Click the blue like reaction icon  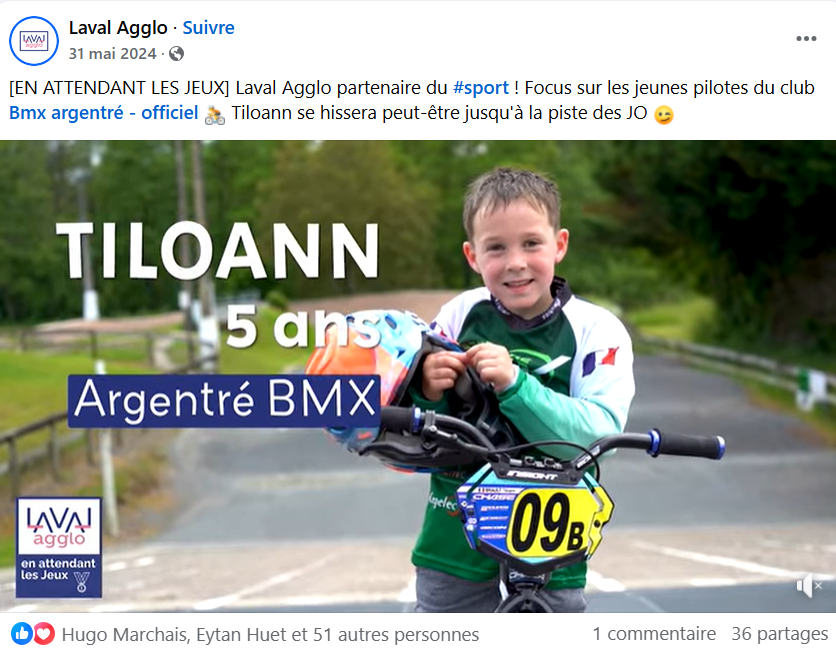22,633
